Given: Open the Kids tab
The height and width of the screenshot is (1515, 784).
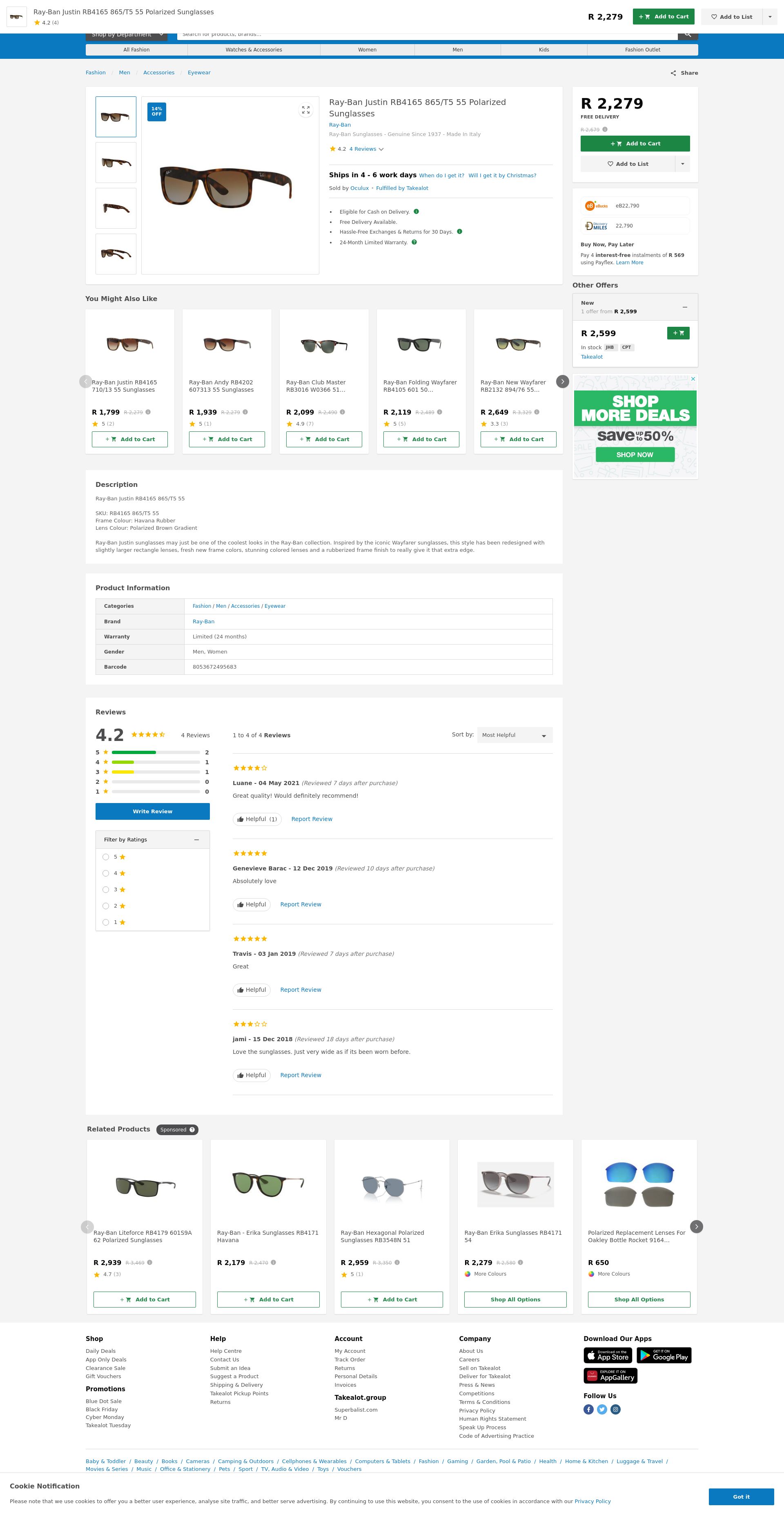Looking at the screenshot, I should (x=544, y=50).
